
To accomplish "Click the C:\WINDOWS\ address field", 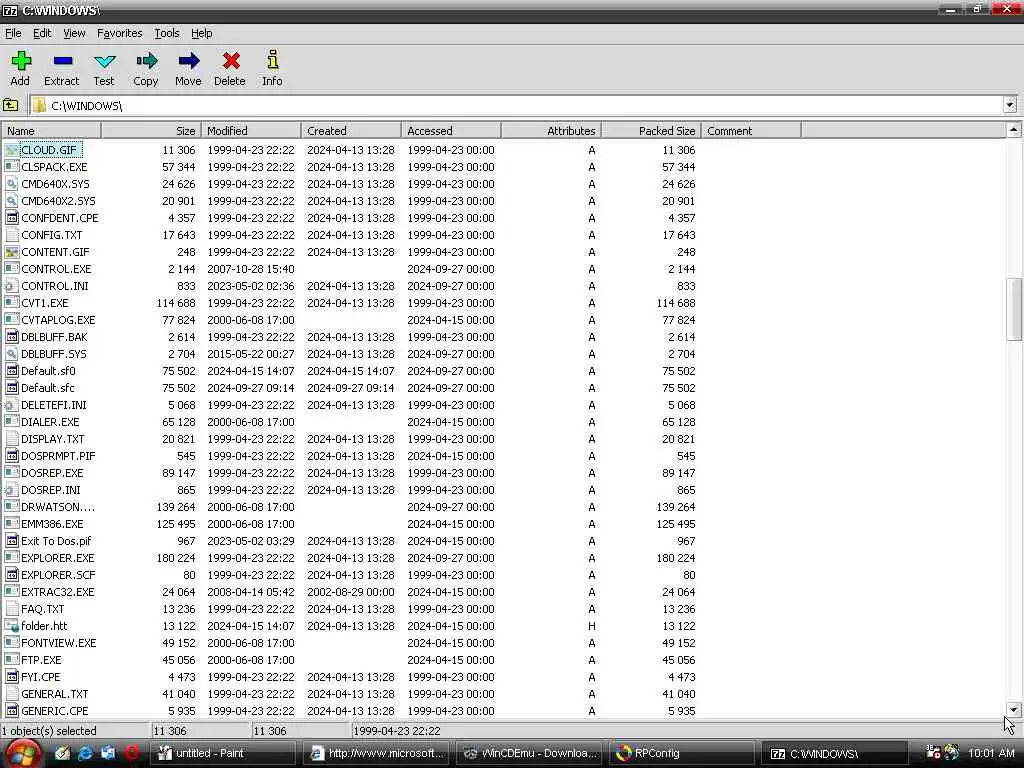I will point(516,105).
